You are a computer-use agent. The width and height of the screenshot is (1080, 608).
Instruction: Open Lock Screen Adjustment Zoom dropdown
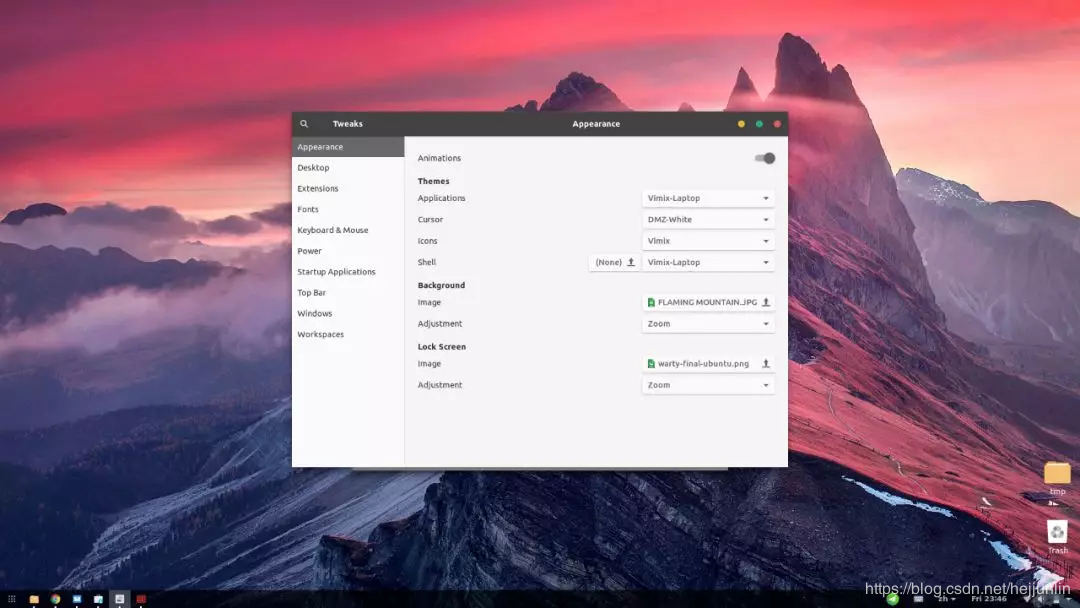(x=708, y=385)
